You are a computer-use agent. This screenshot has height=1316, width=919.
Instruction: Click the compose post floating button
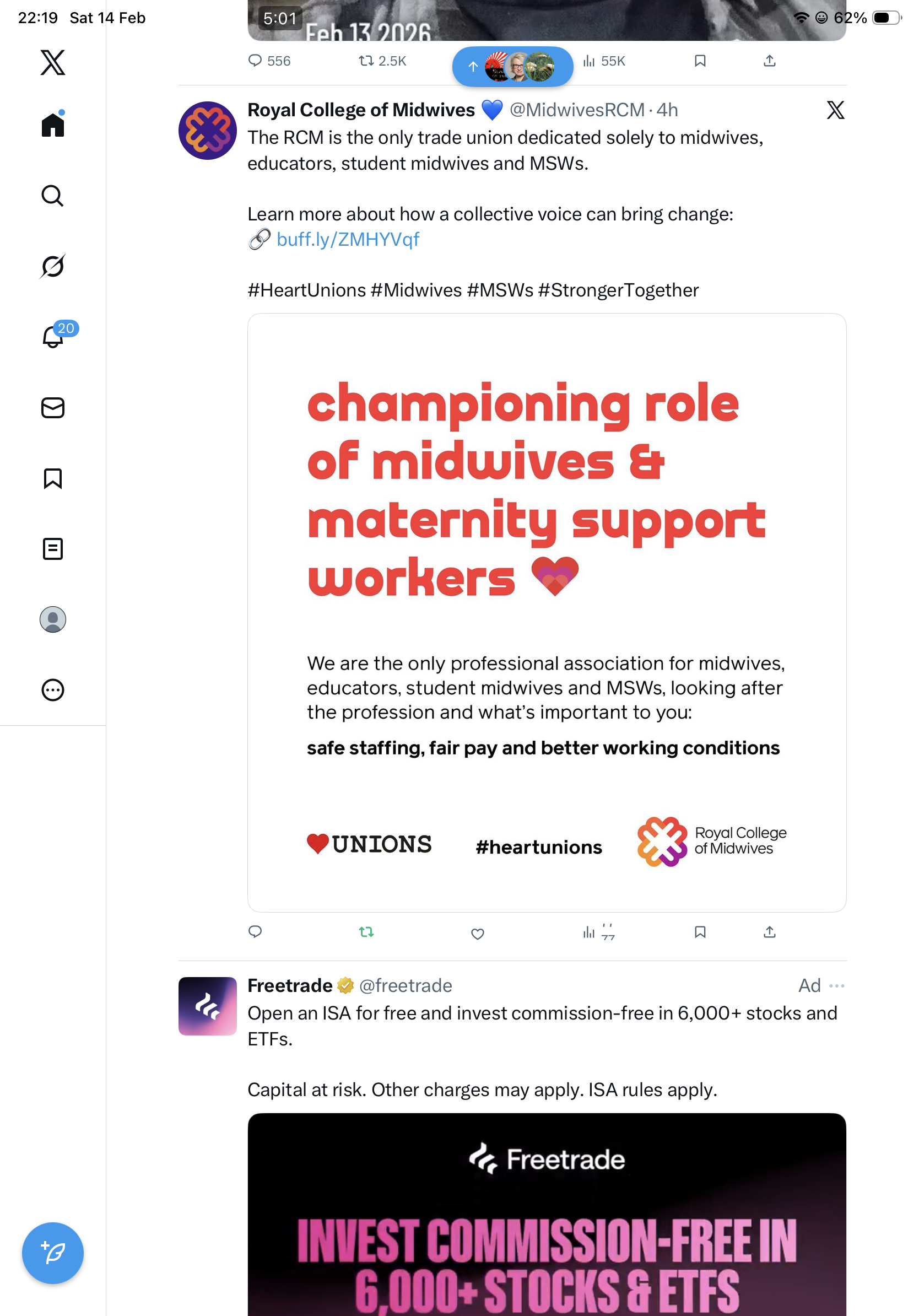(53, 1253)
